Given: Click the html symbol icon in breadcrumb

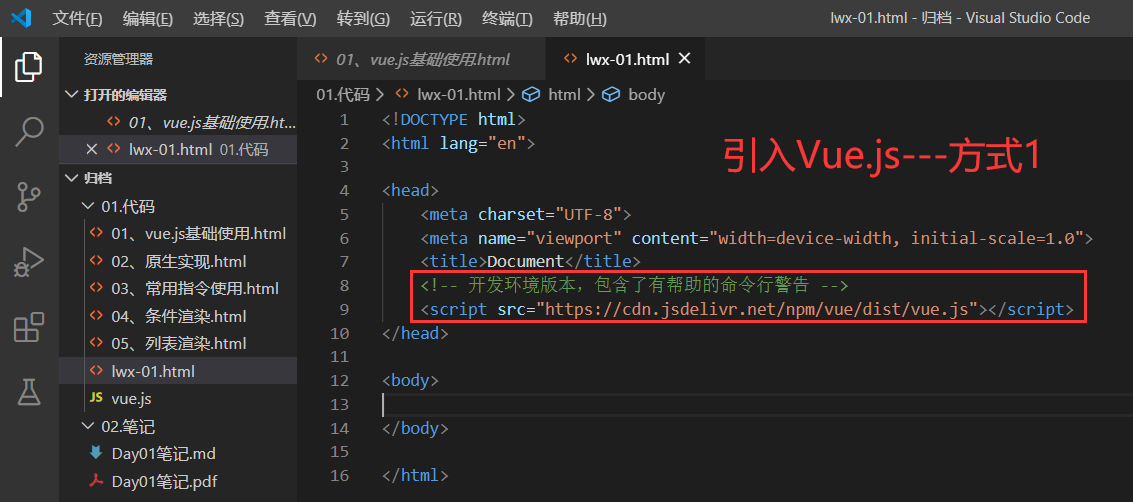Looking at the screenshot, I should click(532, 95).
